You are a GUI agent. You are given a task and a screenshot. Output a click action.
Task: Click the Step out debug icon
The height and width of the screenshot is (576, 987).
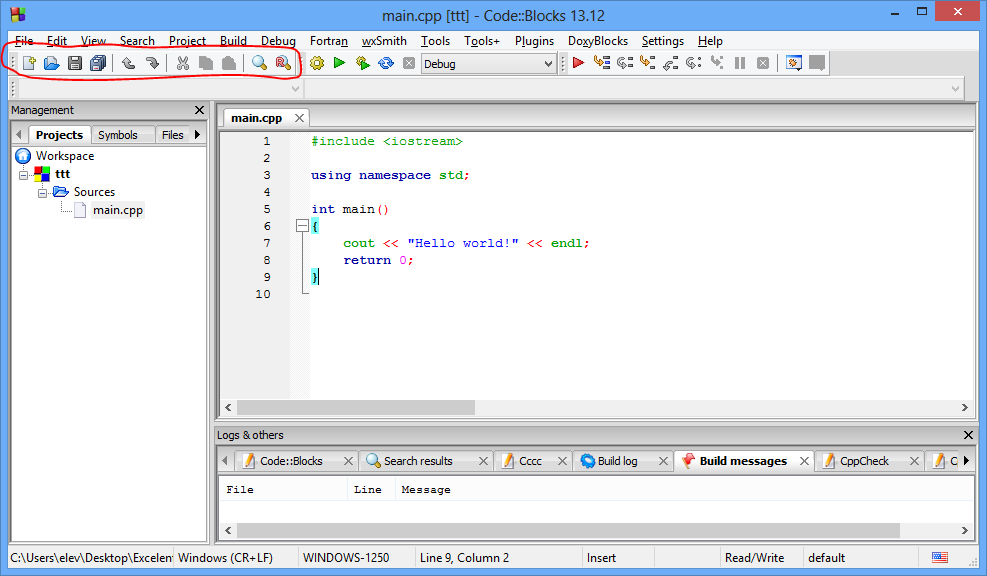pos(670,63)
